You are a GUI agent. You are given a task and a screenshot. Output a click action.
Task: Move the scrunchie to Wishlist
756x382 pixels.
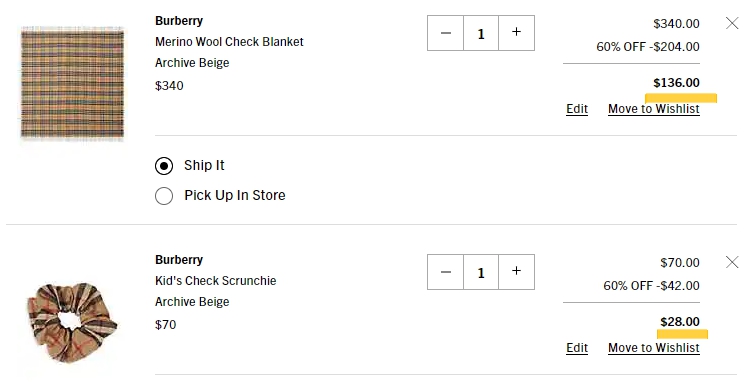click(654, 348)
